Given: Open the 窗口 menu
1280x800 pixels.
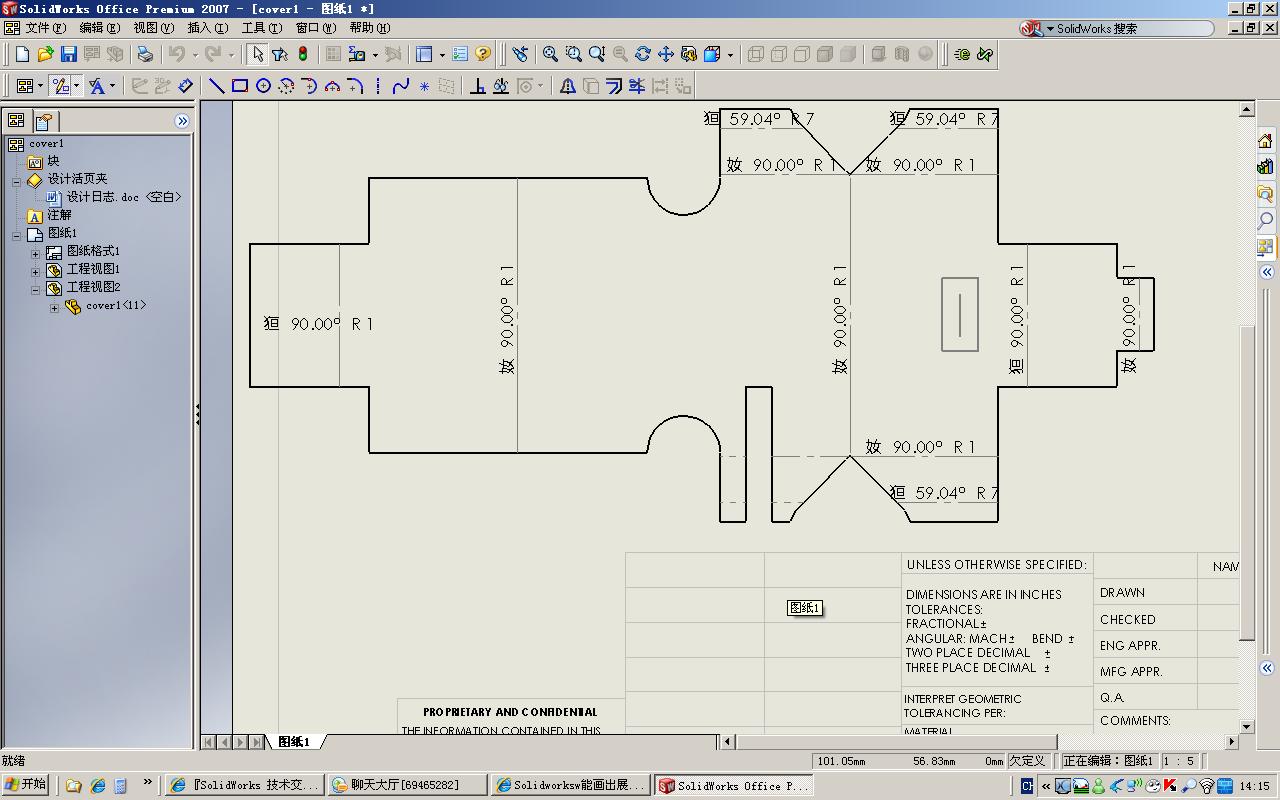Looking at the screenshot, I should pyautogui.click(x=315, y=28).
